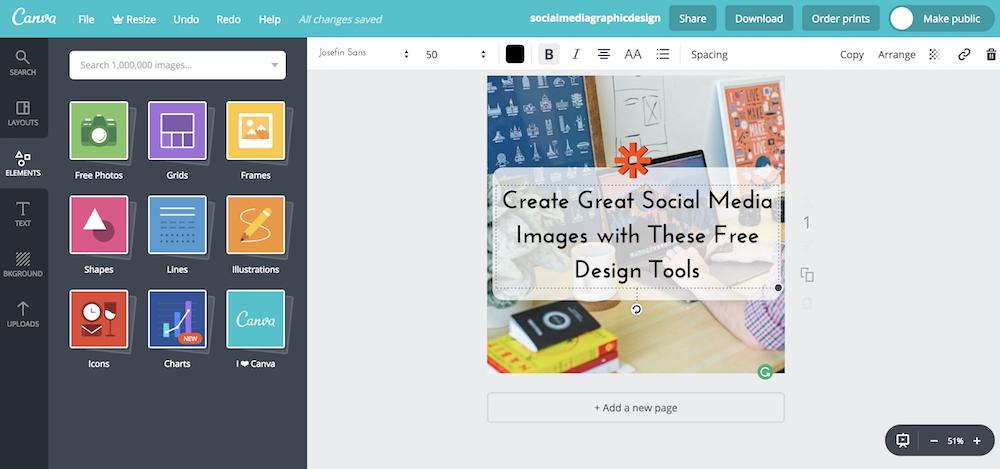This screenshot has width=1000, height=469.
Task: Open the black text color swatch
Action: point(515,54)
